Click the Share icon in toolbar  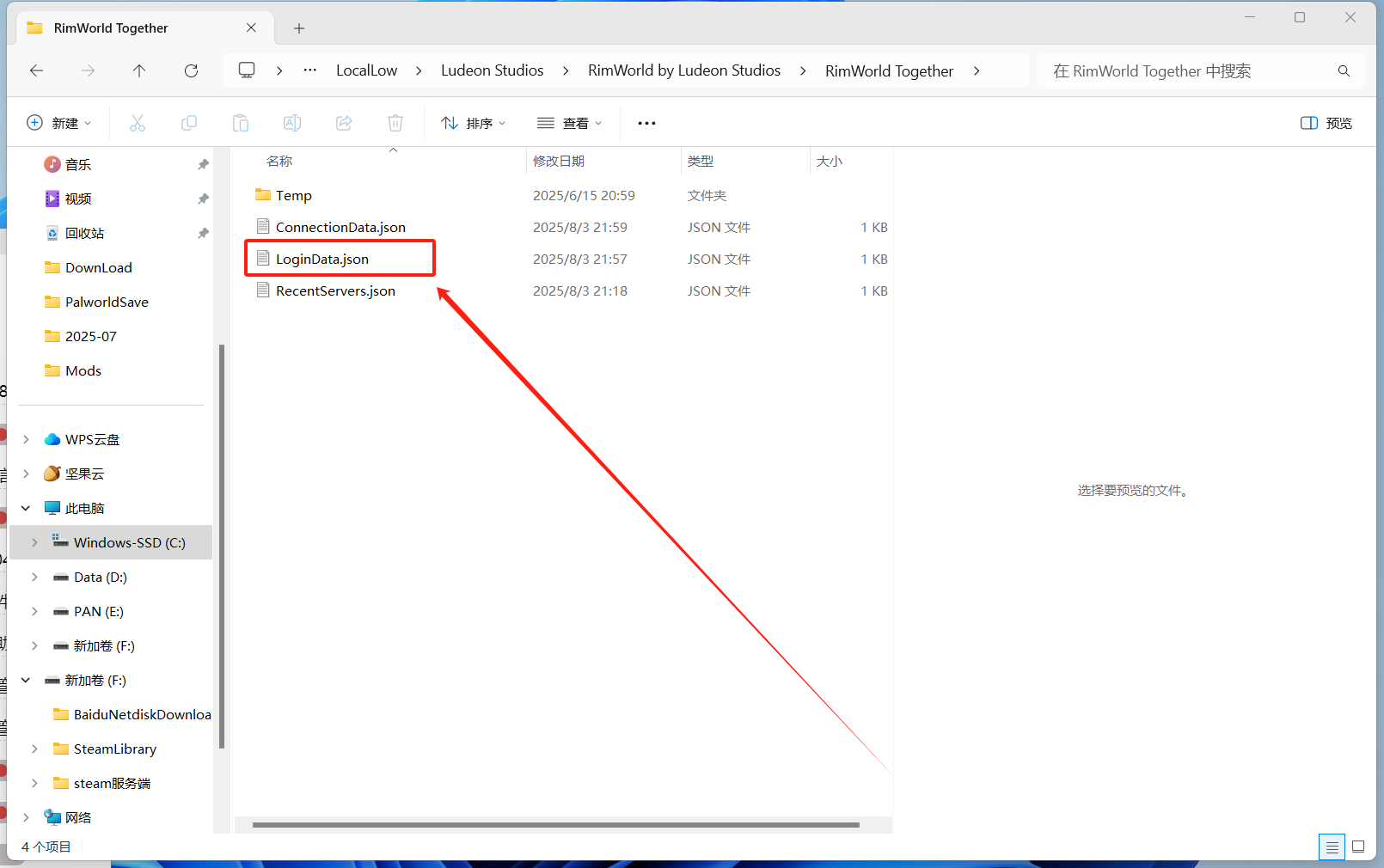coord(344,123)
